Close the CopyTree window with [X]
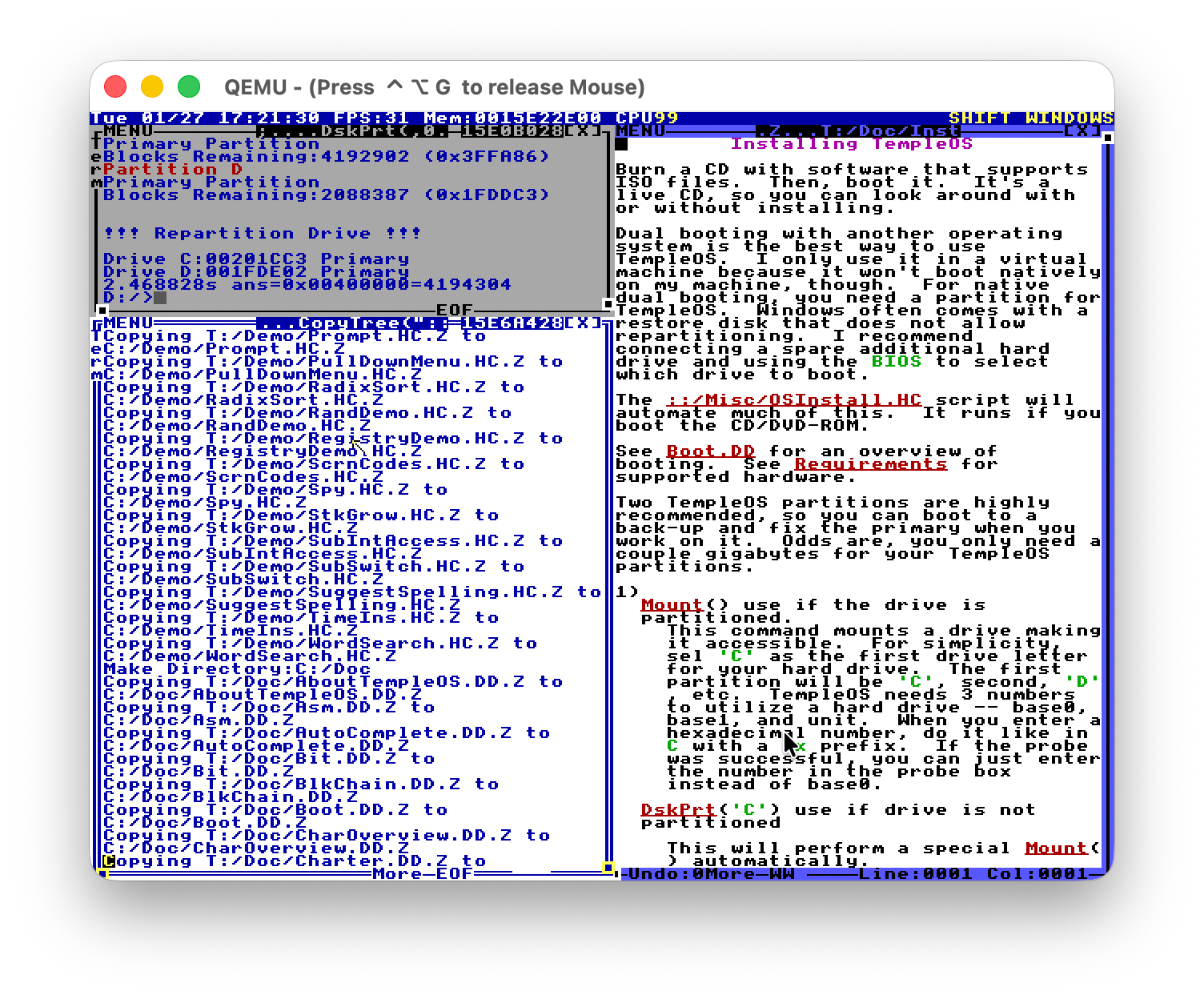This screenshot has height=999, width=1204. (x=583, y=323)
